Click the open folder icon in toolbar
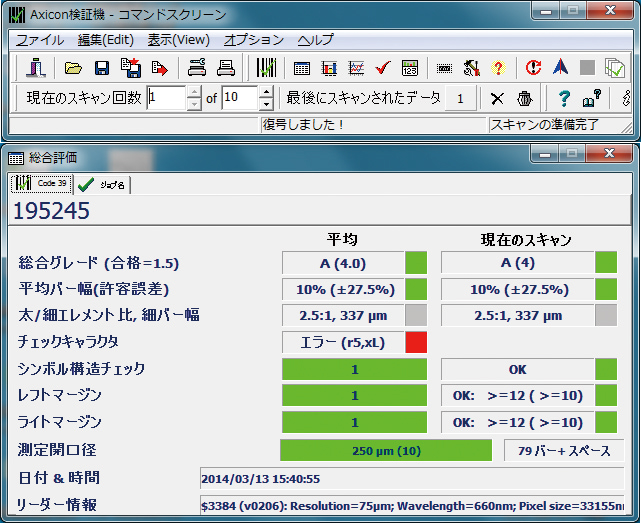Screen dimensions: 641x523 (73, 68)
